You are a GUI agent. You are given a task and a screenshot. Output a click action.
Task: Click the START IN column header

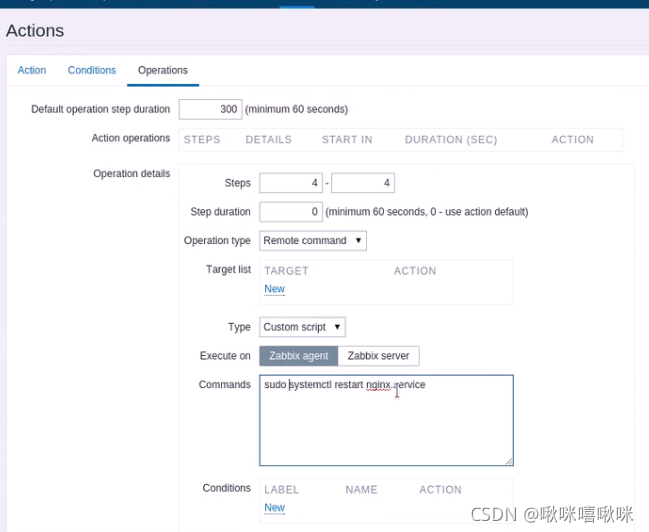tap(347, 140)
